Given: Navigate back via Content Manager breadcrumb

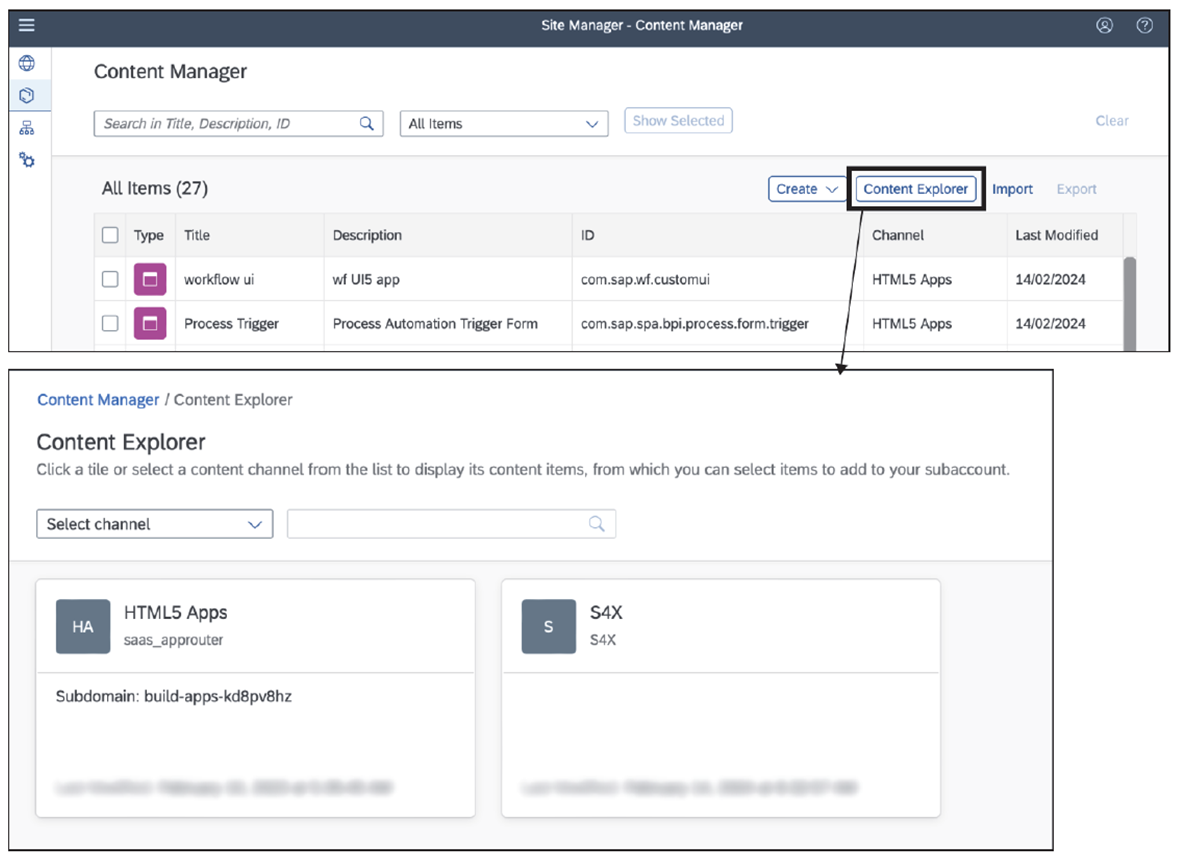Looking at the screenshot, I should point(97,399).
